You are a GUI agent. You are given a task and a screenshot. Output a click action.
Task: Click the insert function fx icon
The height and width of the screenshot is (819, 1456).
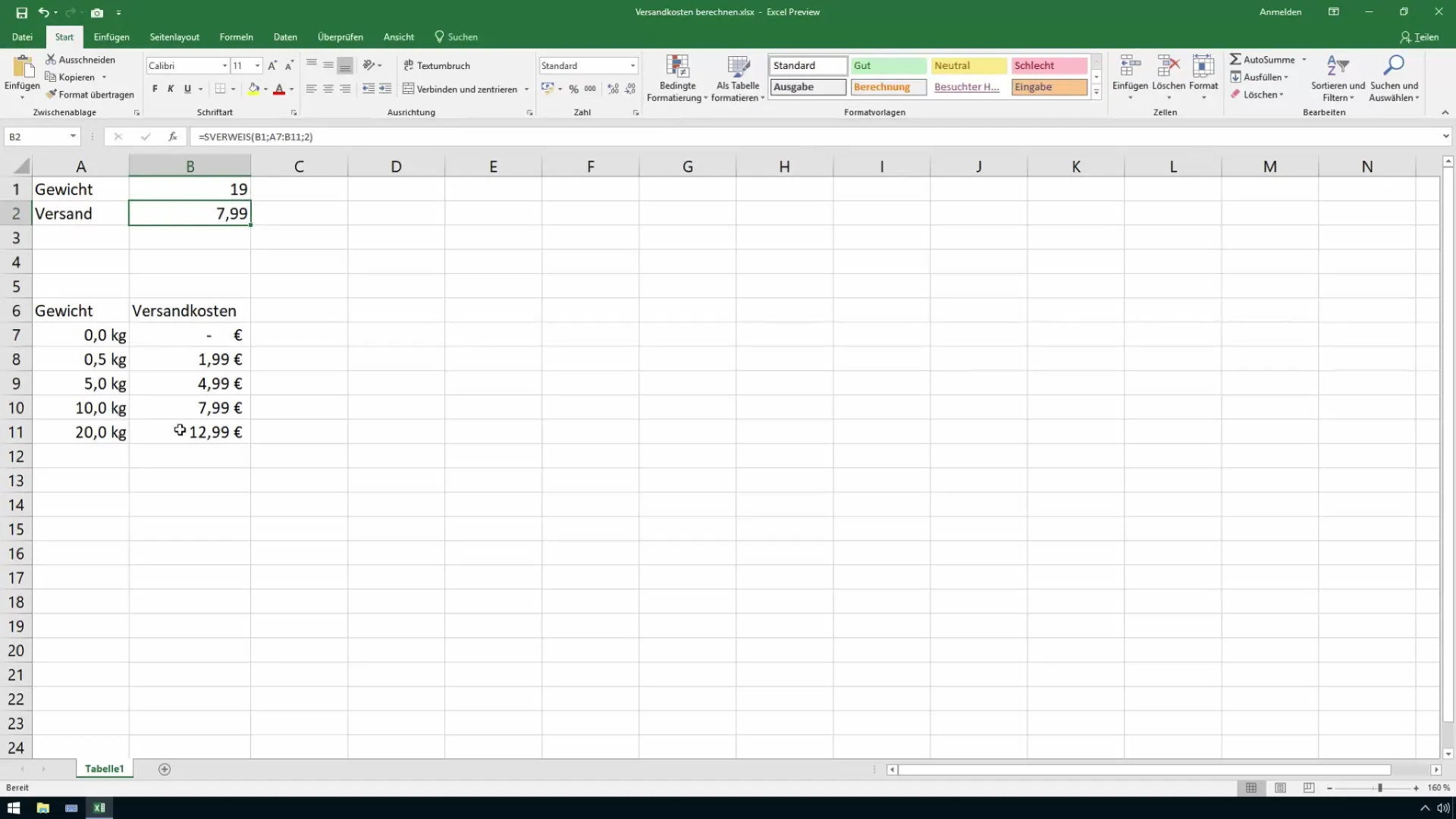click(173, 136)
